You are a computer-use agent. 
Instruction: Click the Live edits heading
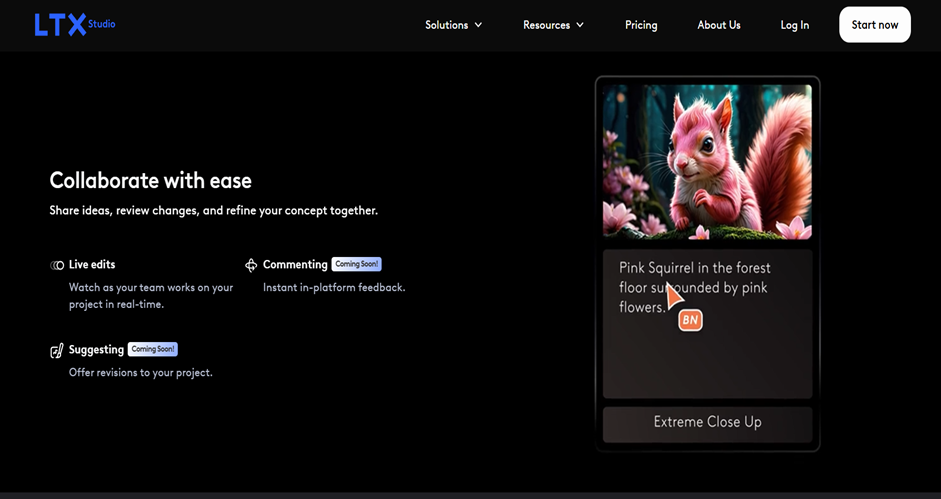pos(92,265)
